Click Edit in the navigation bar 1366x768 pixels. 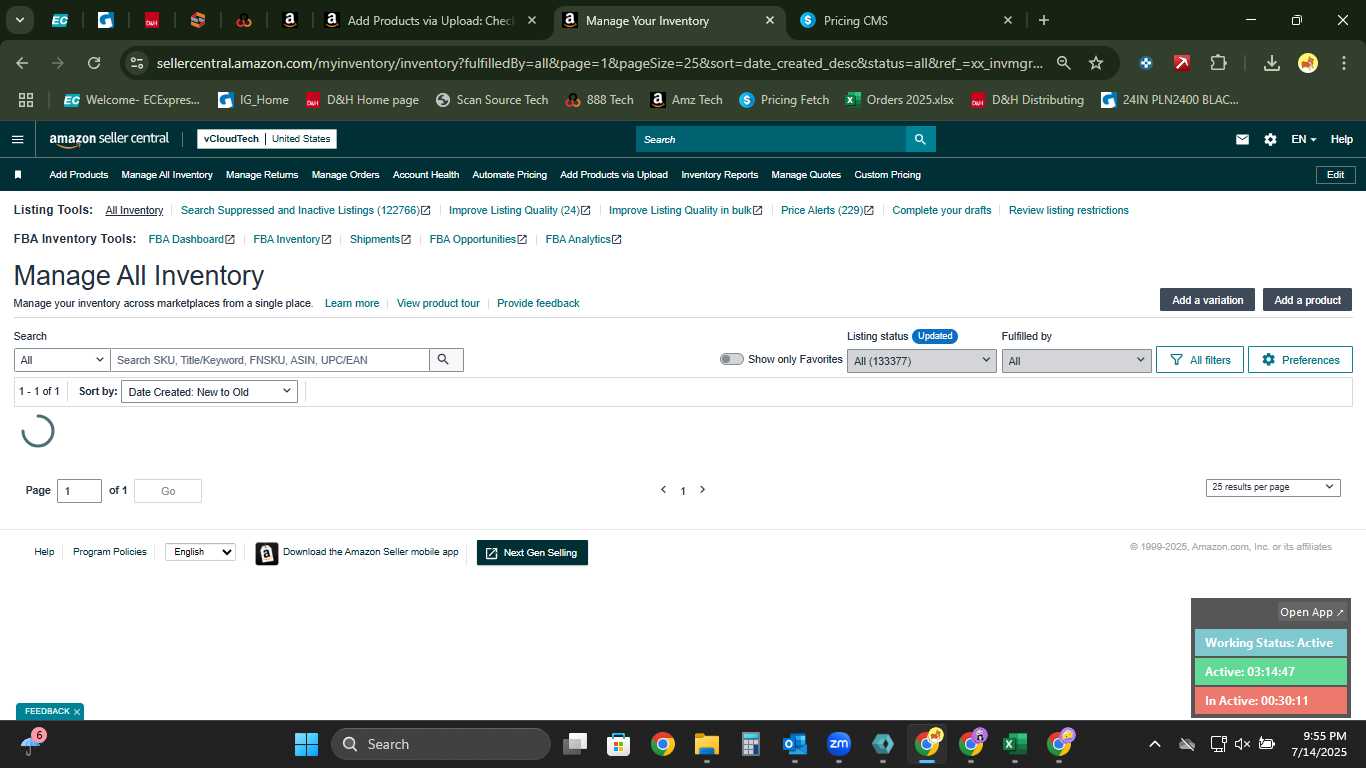click(1335, 175)
